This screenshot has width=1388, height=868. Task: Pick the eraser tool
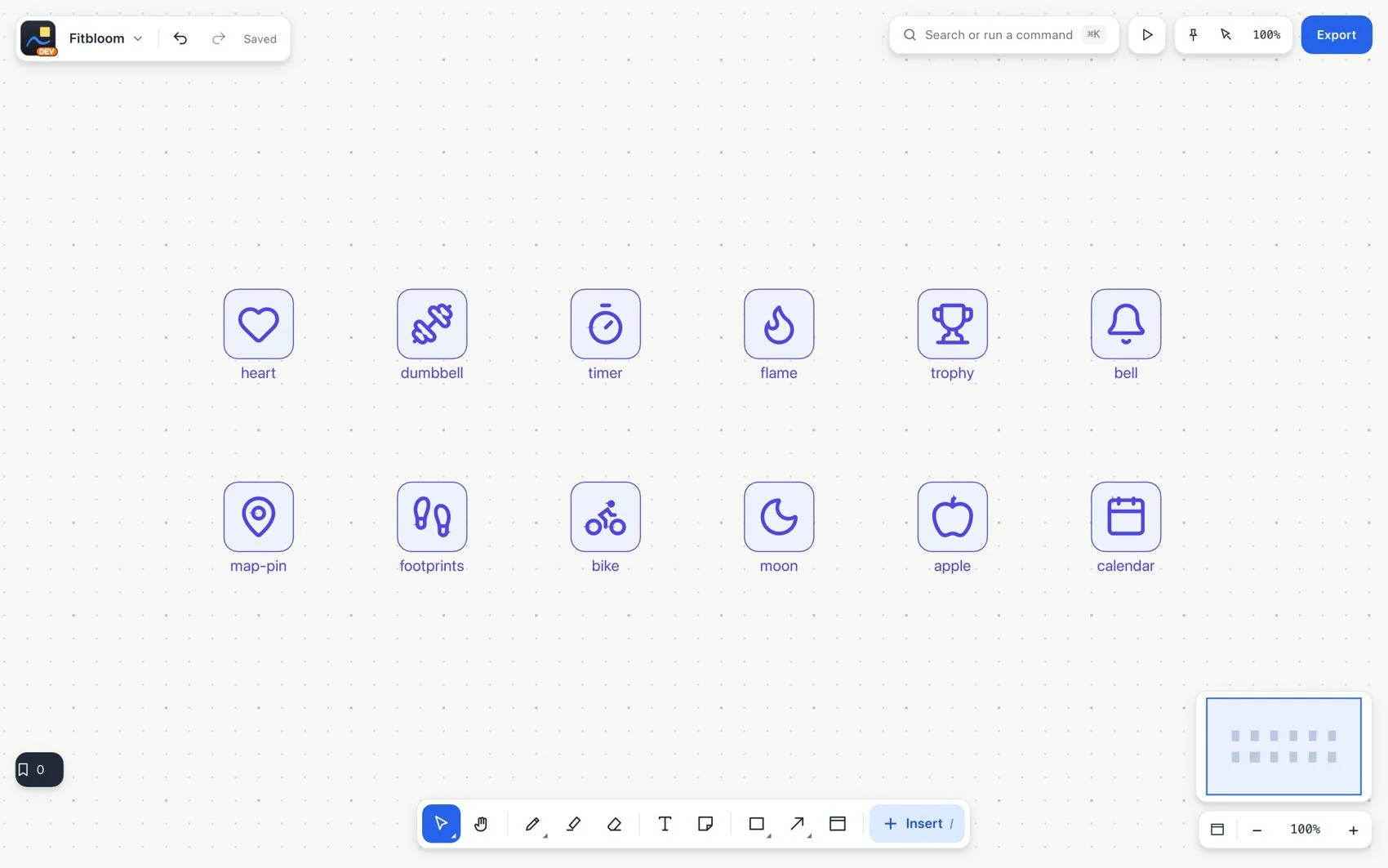coord(615,824)
